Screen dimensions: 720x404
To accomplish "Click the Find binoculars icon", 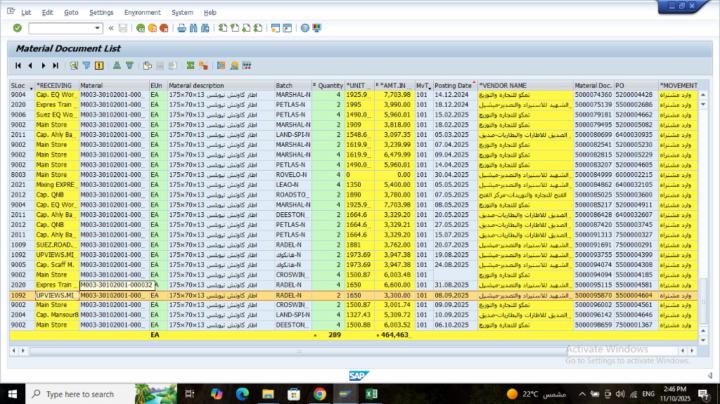I will pos(194,28).
